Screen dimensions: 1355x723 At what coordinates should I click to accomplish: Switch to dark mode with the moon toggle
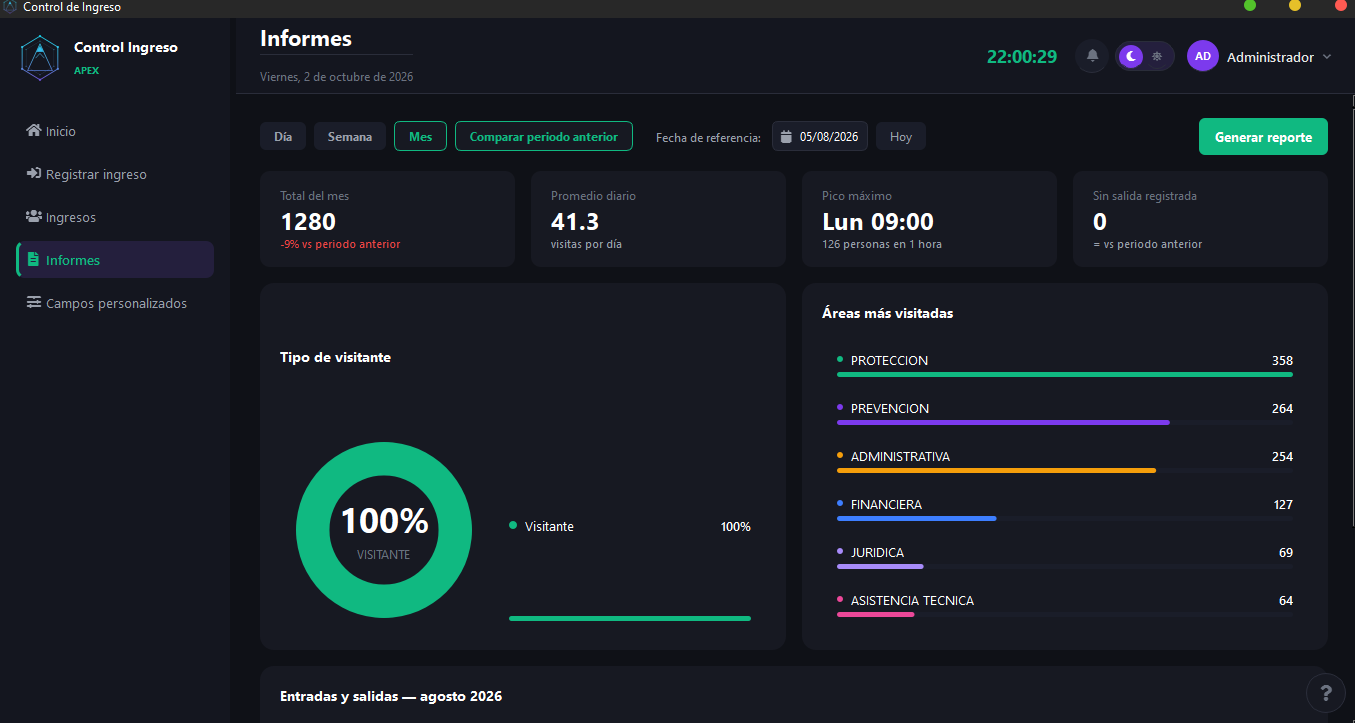click(1131, 56)
